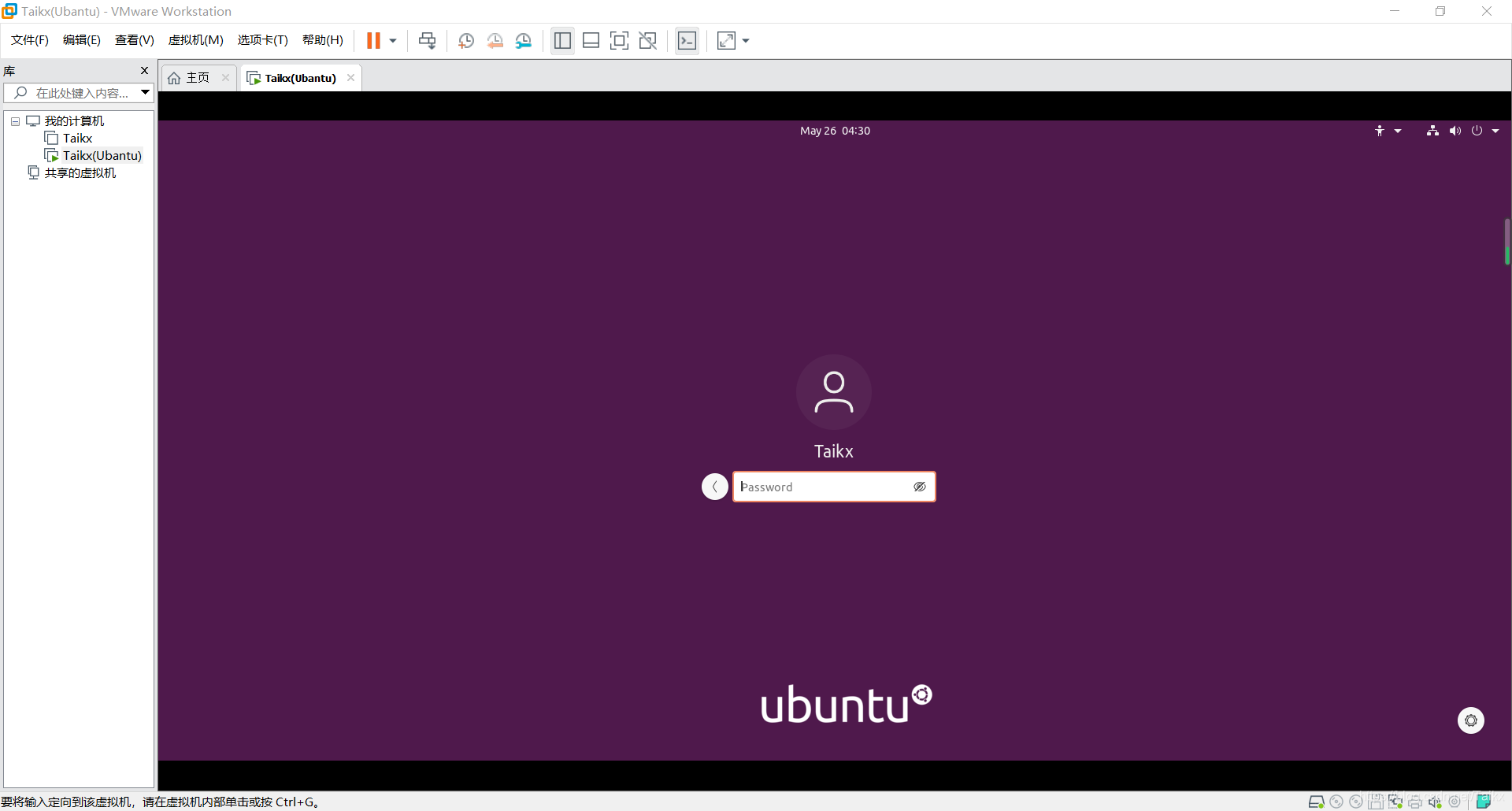Click the first CD/DVD drive status icon
The width and height of the screenshot is (1512, 811).
click(1336, 802)
